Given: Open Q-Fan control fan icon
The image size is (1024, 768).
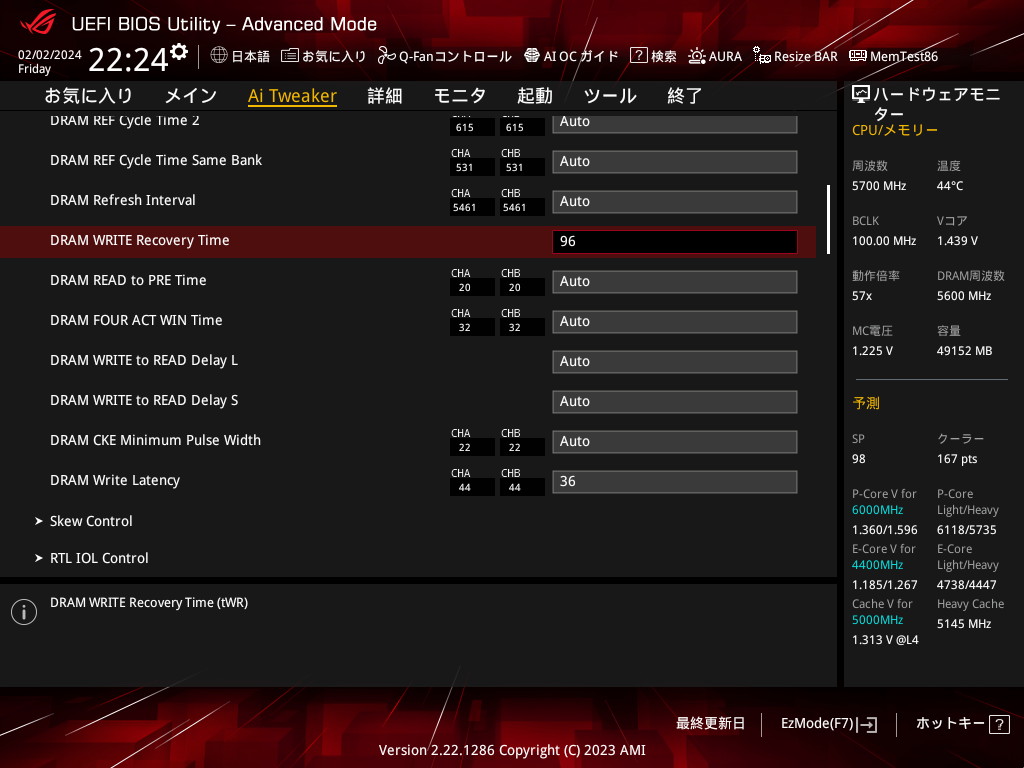Looking at the screenshot, I should tap(386, 56).
